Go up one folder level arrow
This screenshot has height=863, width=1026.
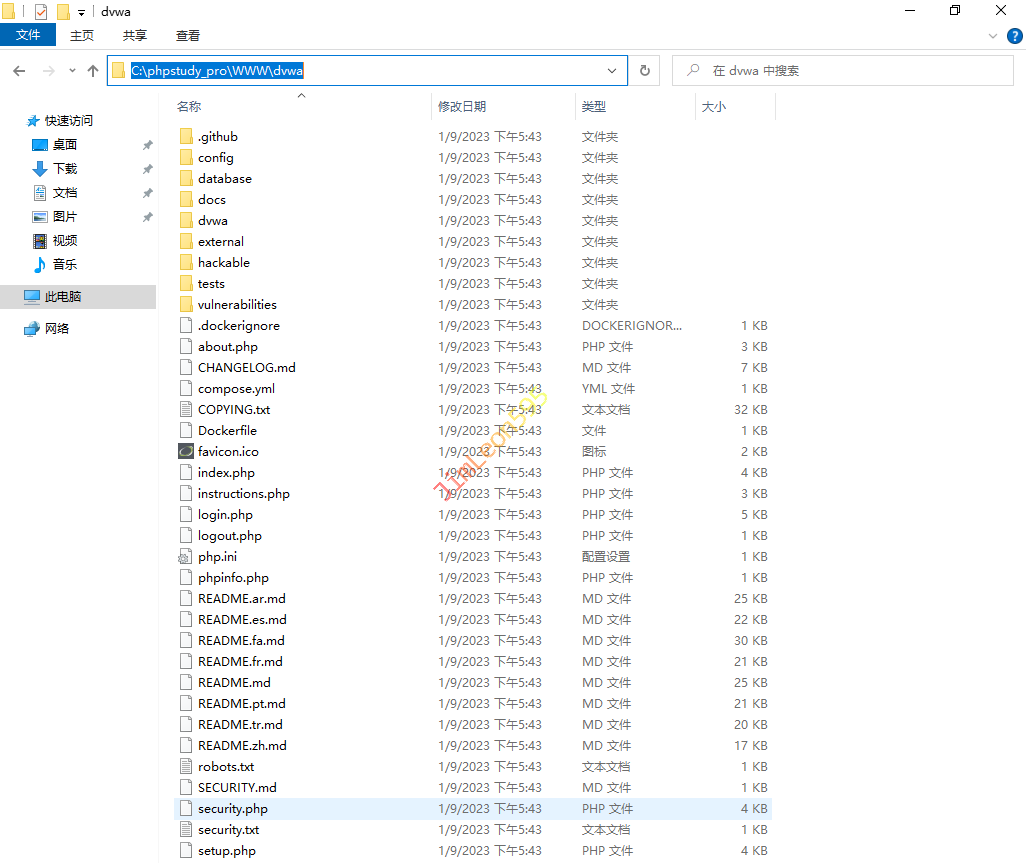[x=93, y=71]
